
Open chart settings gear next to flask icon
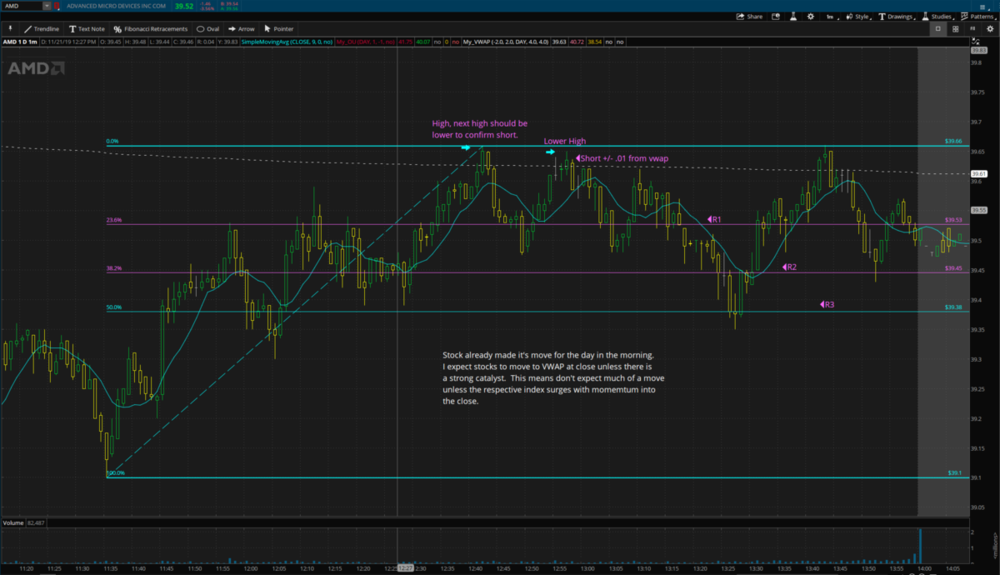(811, 16)
